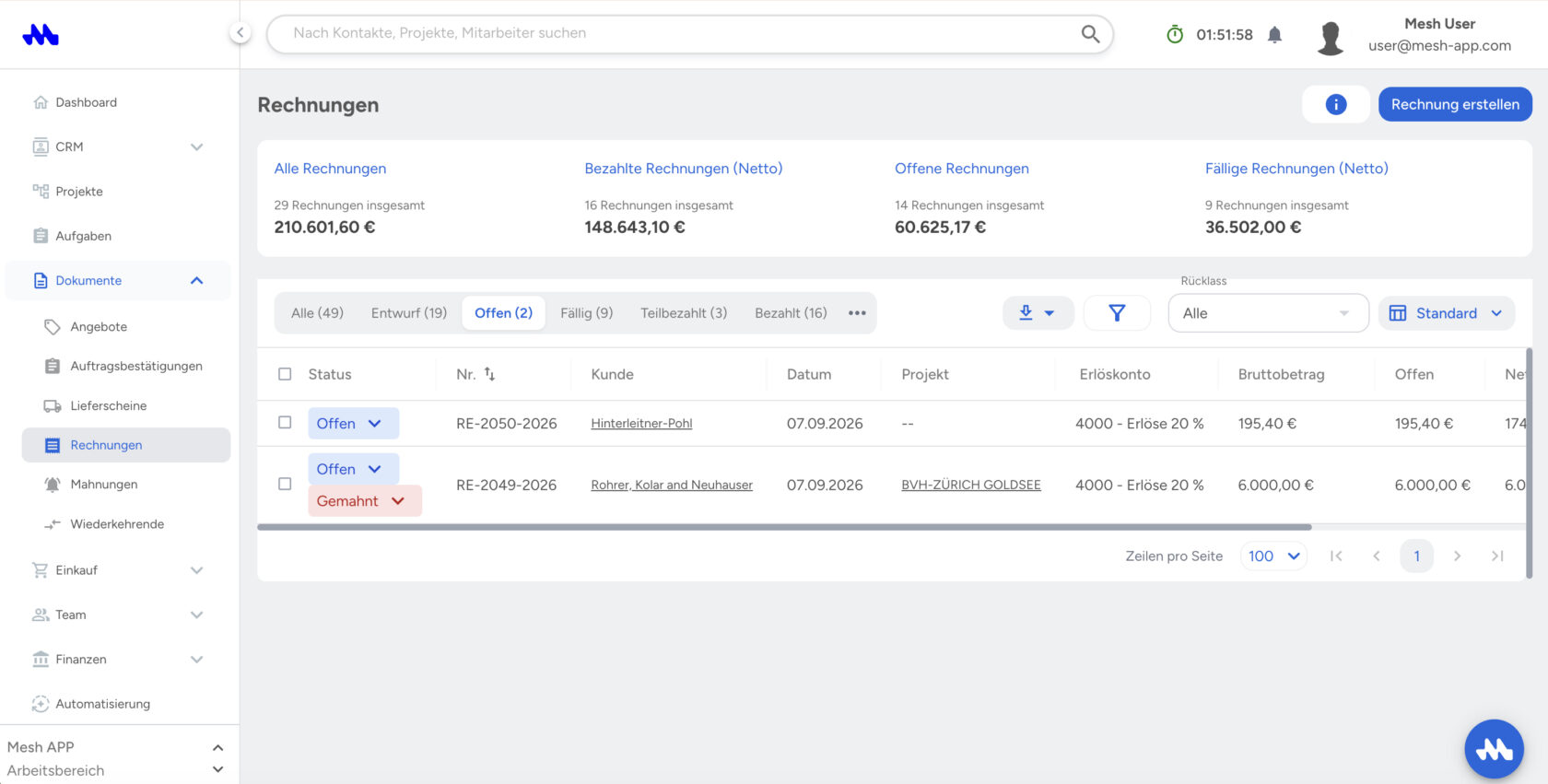1548x784 pixels.
Task: Open project BVH-ZÜRICH GOLDSEE
Action: pos(971,485)
